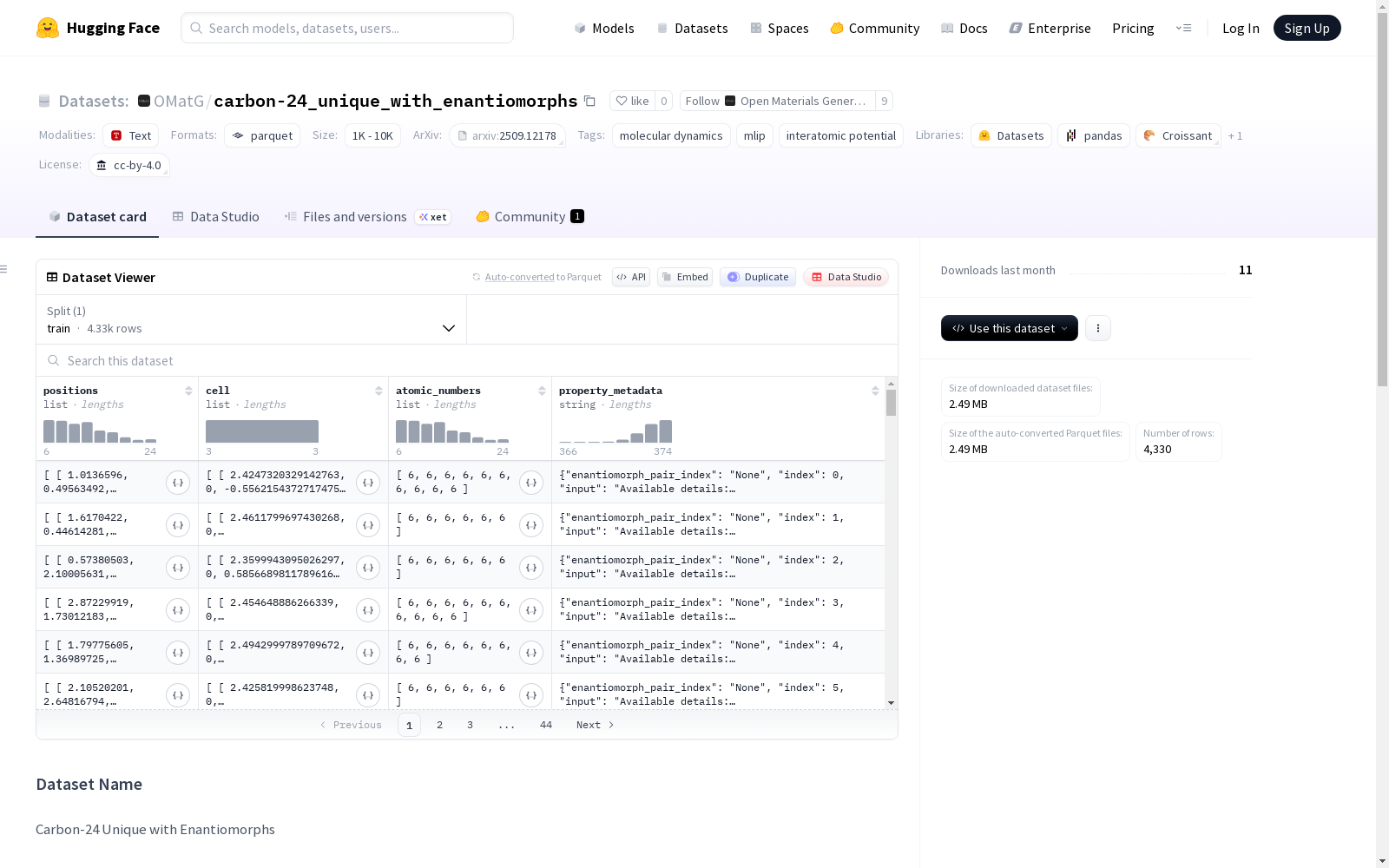1389x868 pixels.
Task: Open Data Studio from viewer header
Action: [x=846, y=277]
